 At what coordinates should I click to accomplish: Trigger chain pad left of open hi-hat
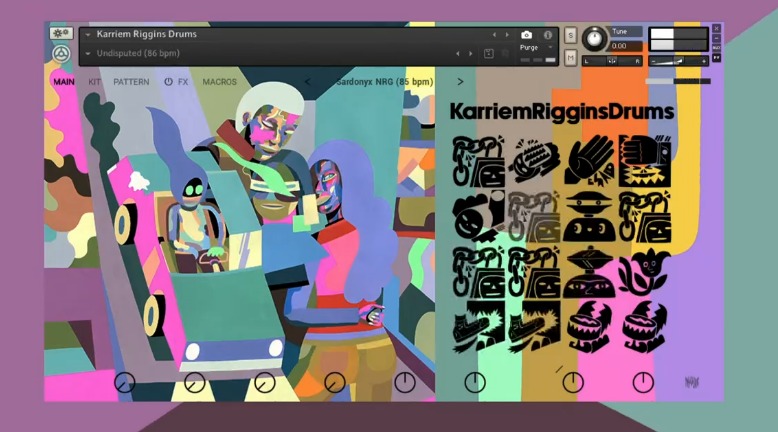(x=533, y=271)
